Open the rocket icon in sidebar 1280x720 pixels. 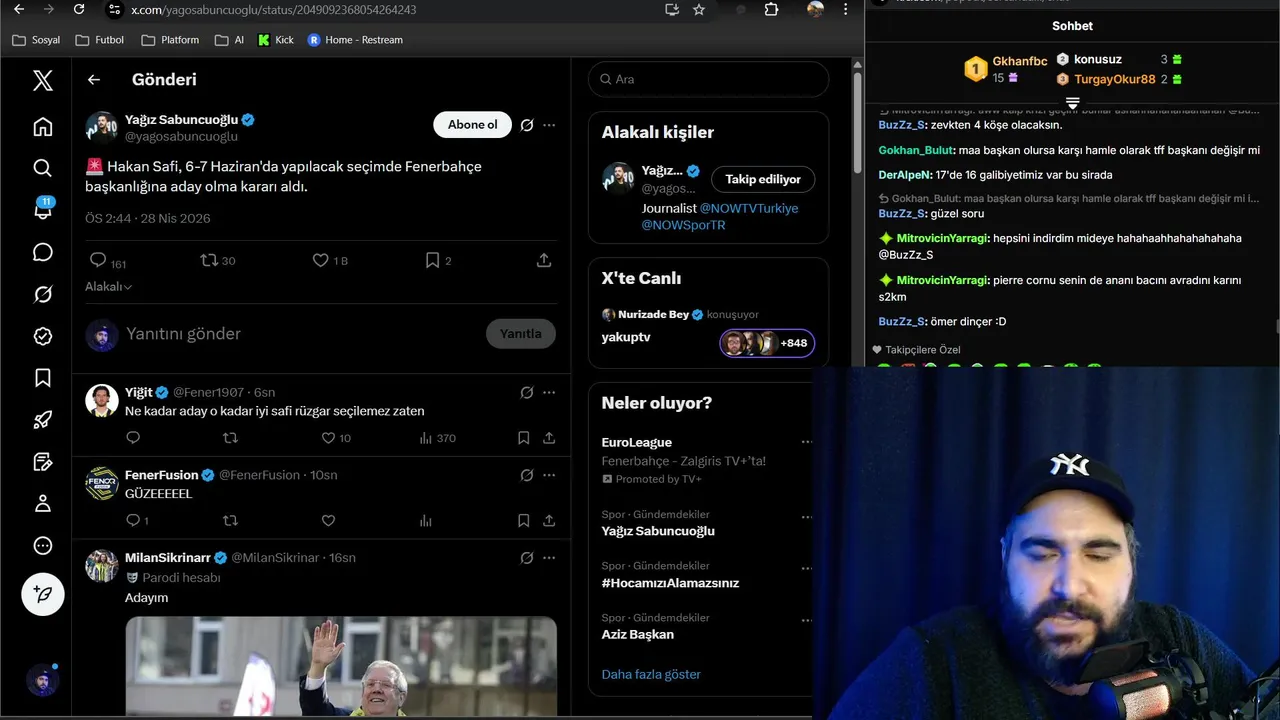(x=43, y=420)
